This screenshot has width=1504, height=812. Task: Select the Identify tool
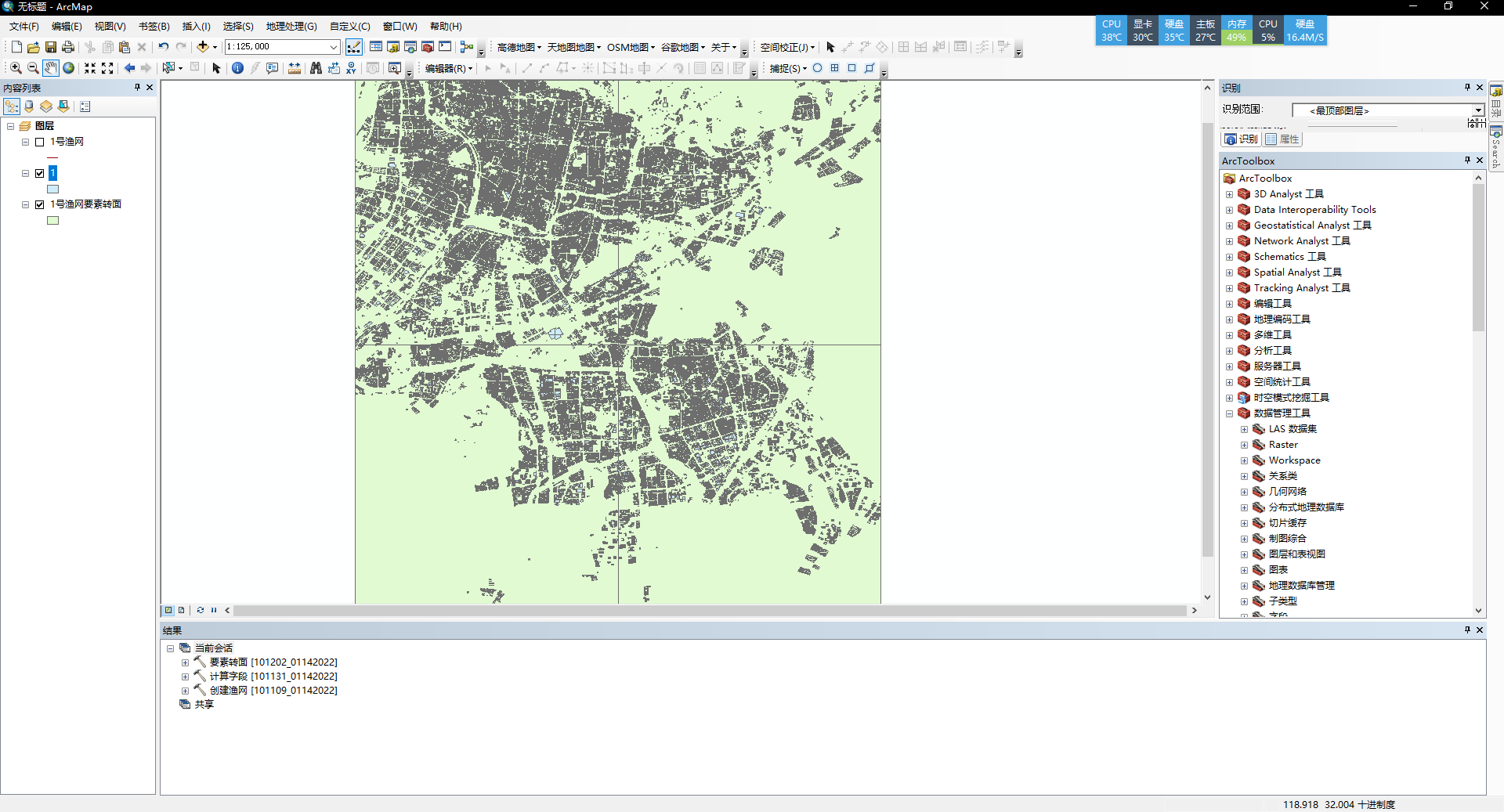click(238, 68)
